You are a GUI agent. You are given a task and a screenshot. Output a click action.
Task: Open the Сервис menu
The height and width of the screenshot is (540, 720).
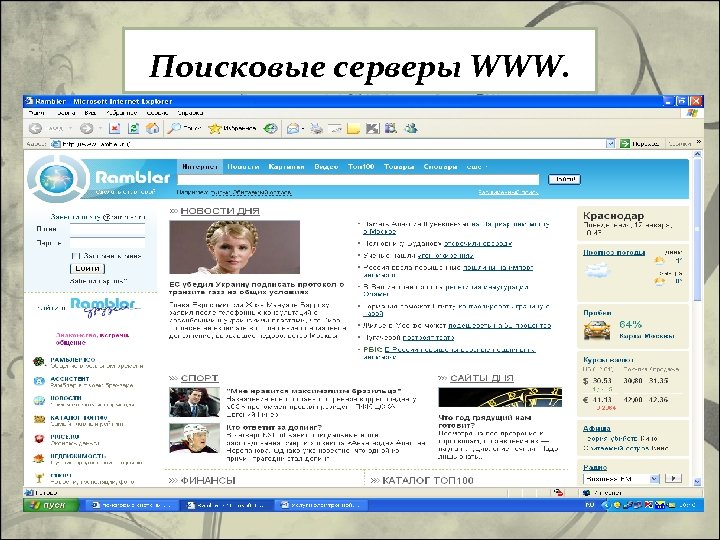point(158,113)
